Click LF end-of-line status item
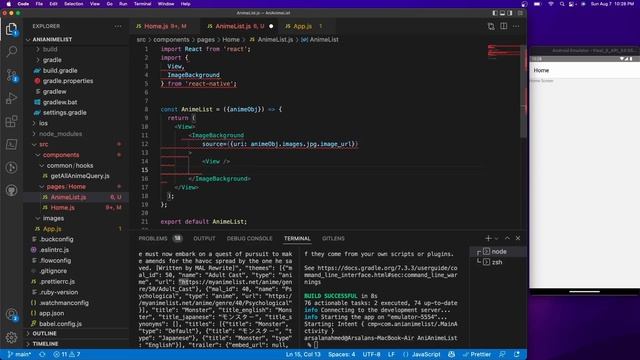640x360 pixels. (x=391, y=354)
